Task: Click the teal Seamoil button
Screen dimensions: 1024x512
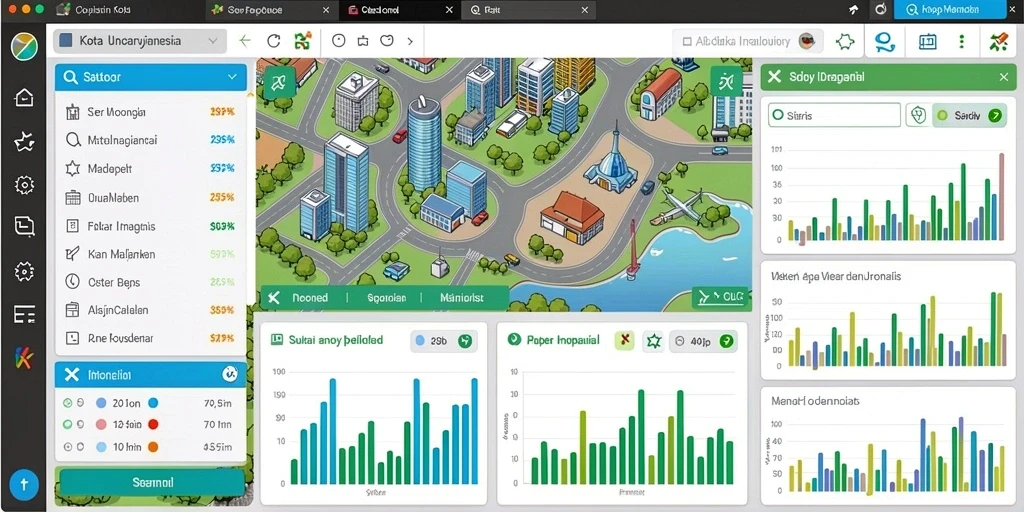Action: click(x=152, y=483)
